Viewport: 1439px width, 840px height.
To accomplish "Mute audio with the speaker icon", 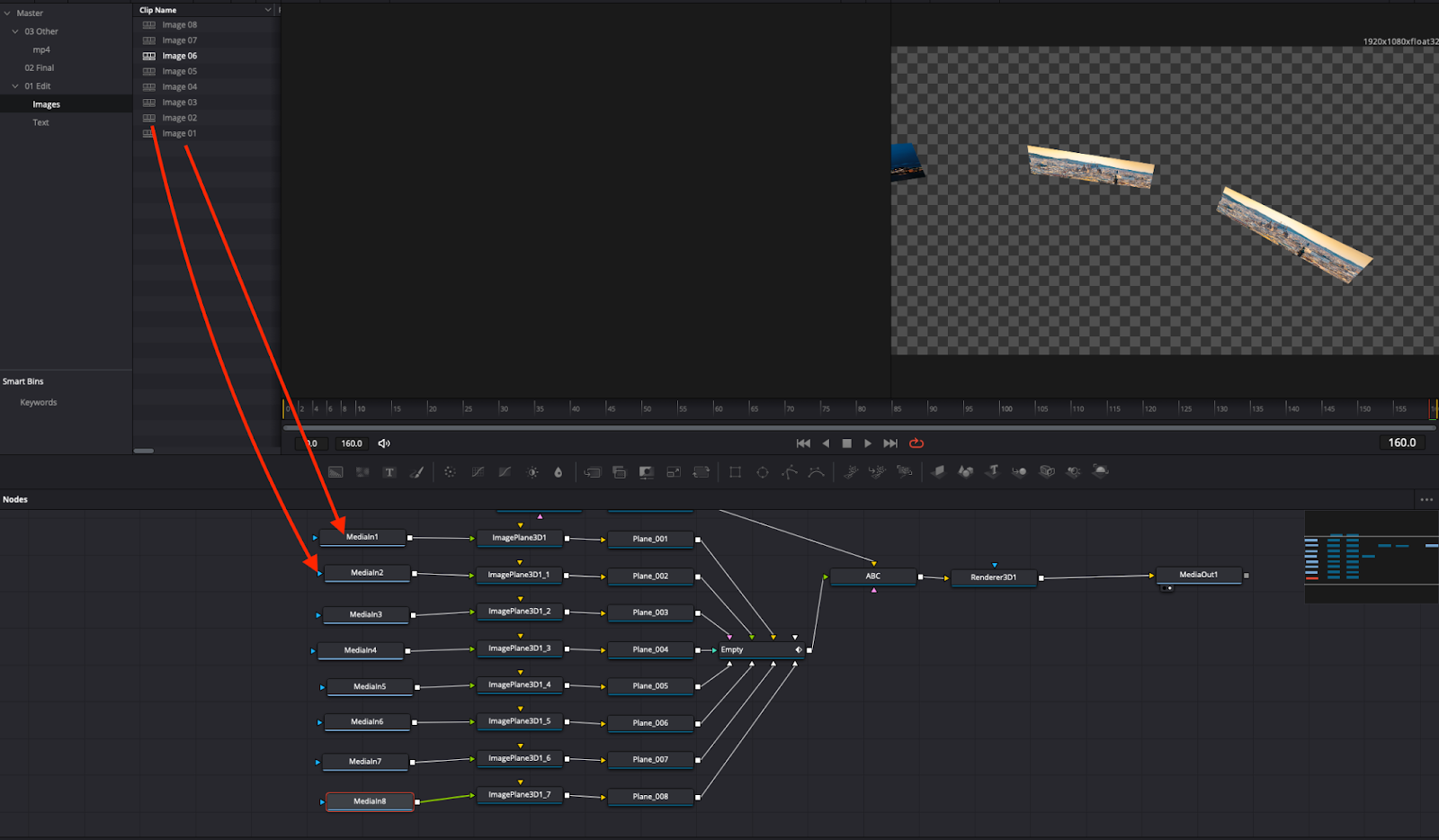I will (x=384, y=443).
